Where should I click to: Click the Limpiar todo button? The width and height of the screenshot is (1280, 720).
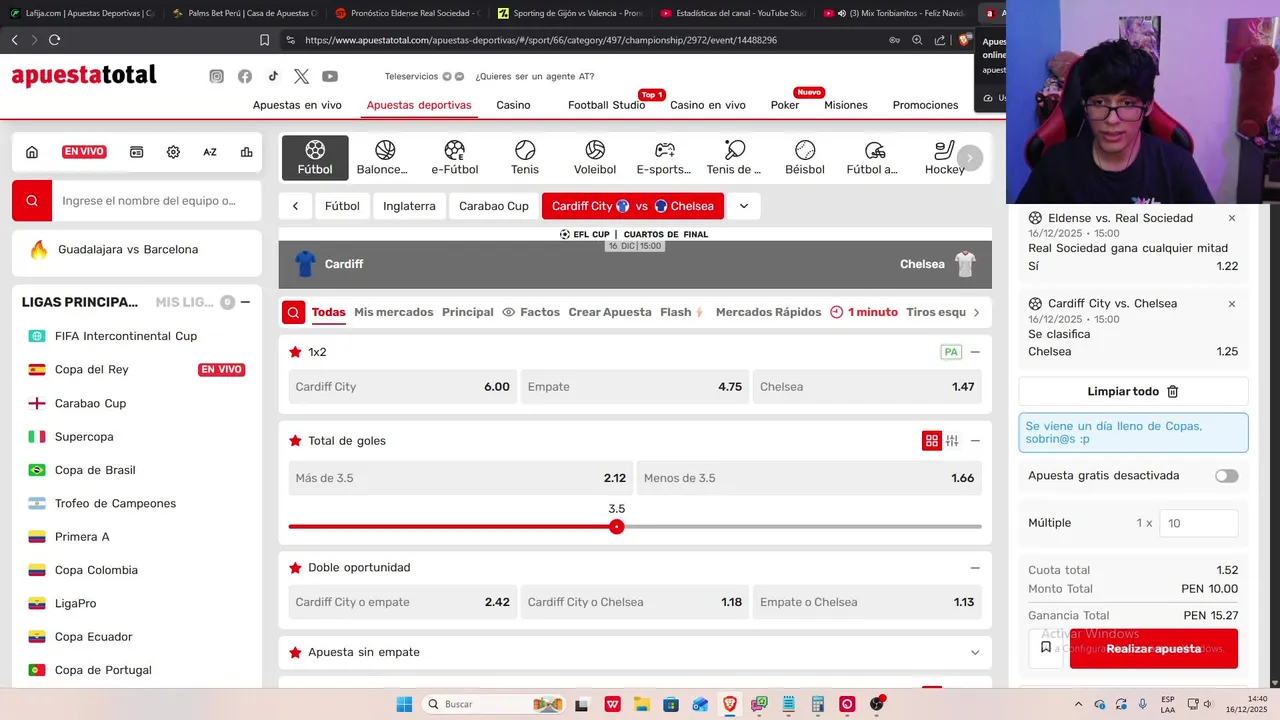pyautogui.click(x=1133, y=392)
